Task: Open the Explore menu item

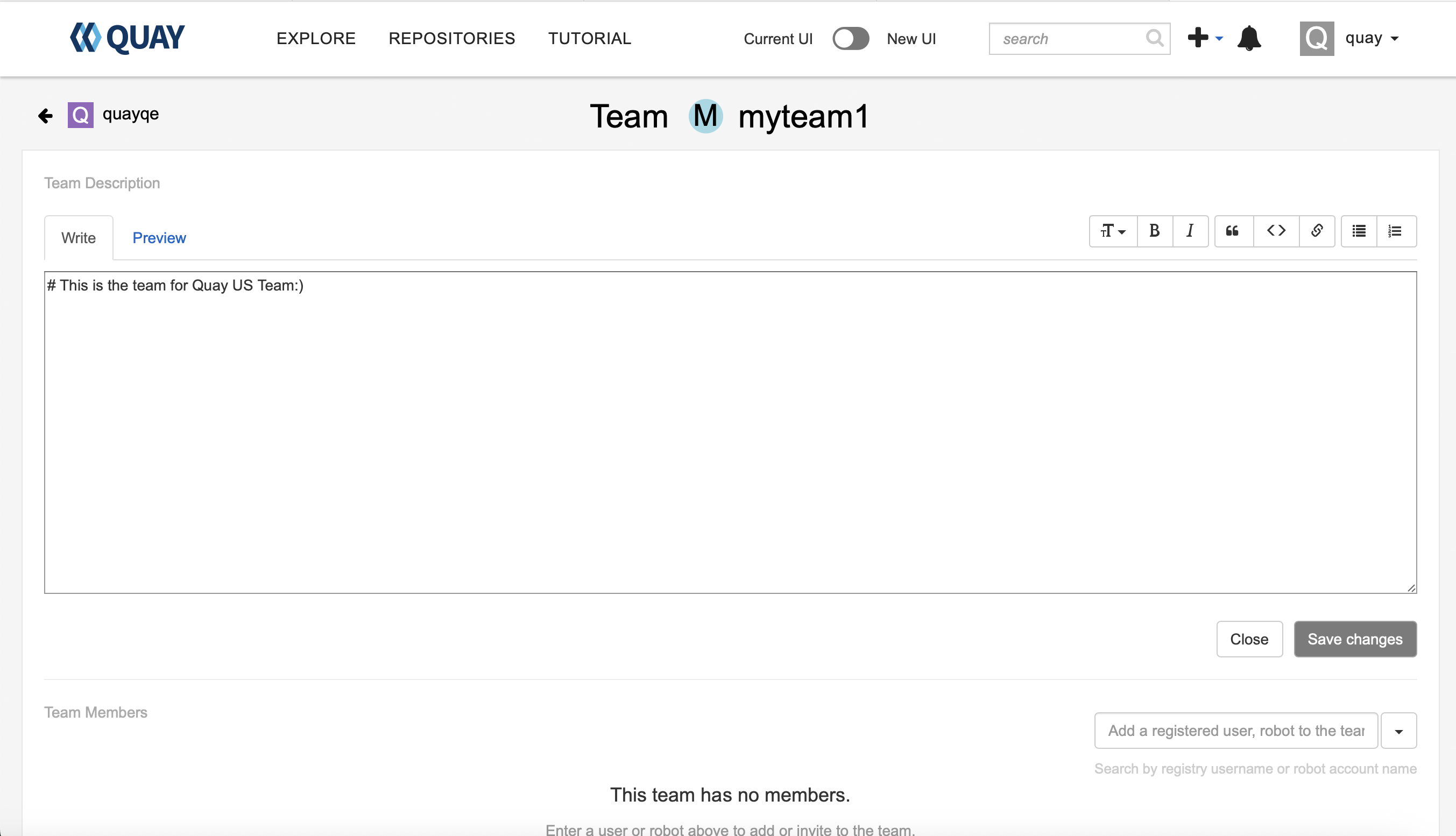Action: [x=316, y=39]
